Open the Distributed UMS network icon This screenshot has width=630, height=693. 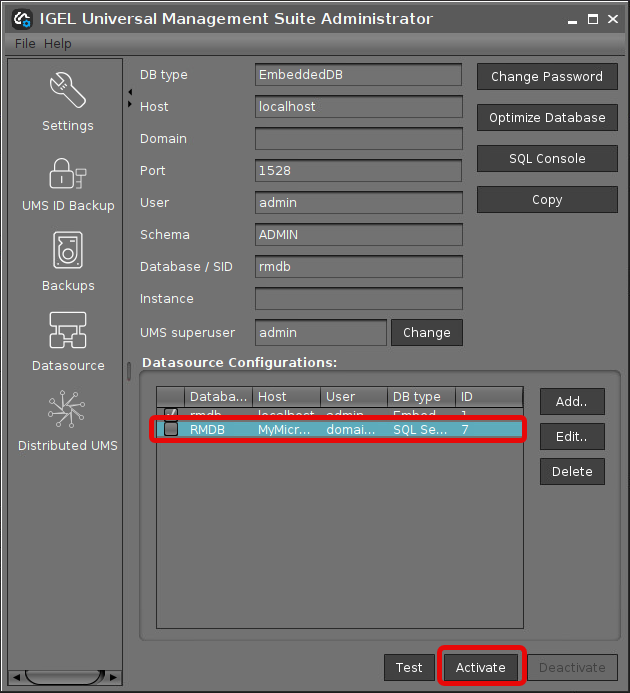coord(67,412)
